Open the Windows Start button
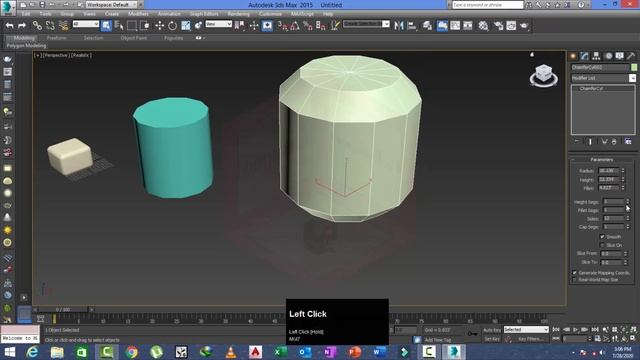 click(10, 351)
